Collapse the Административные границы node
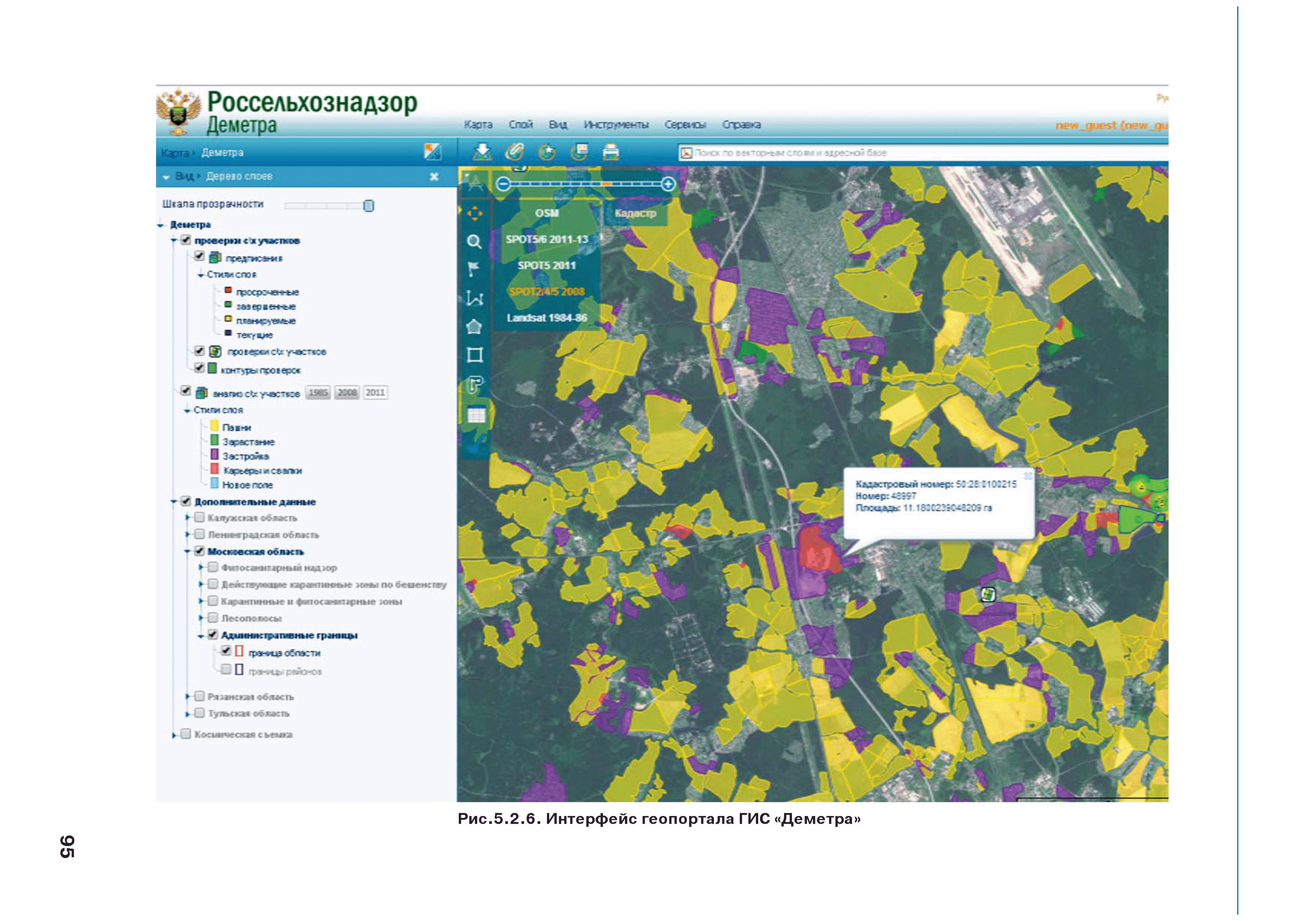1316x921 pixels. pyautogui.click(x=201, y=636)
